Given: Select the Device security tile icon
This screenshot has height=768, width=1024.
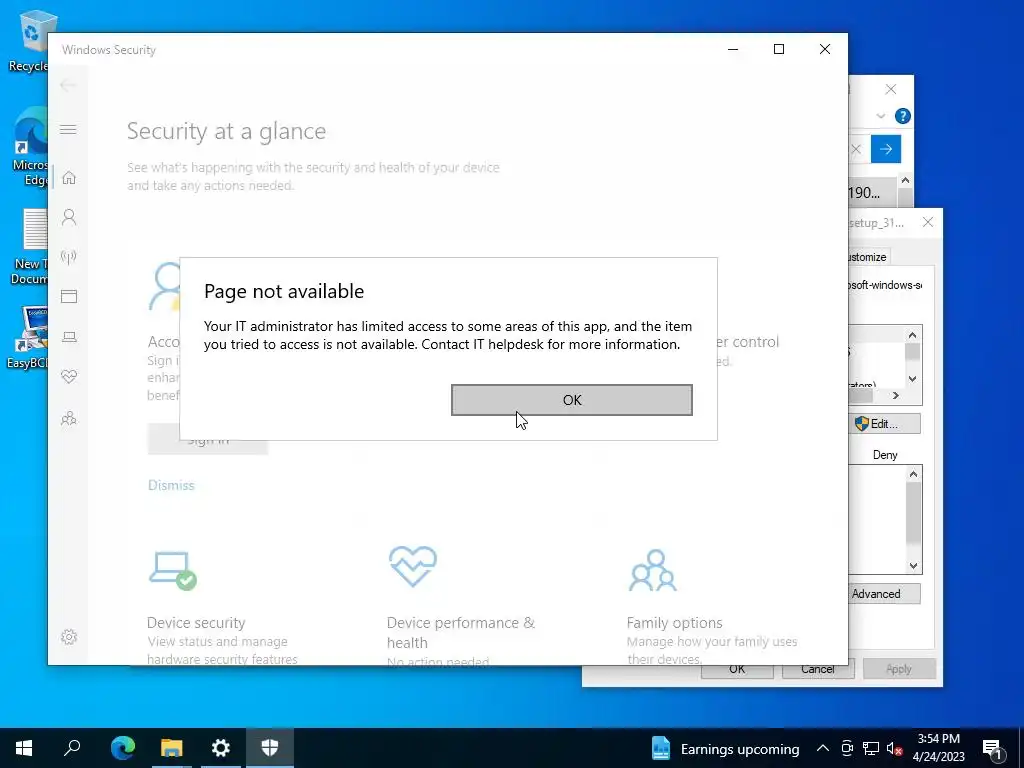Looking at the screenshot, I should click(x=172, y=570).
